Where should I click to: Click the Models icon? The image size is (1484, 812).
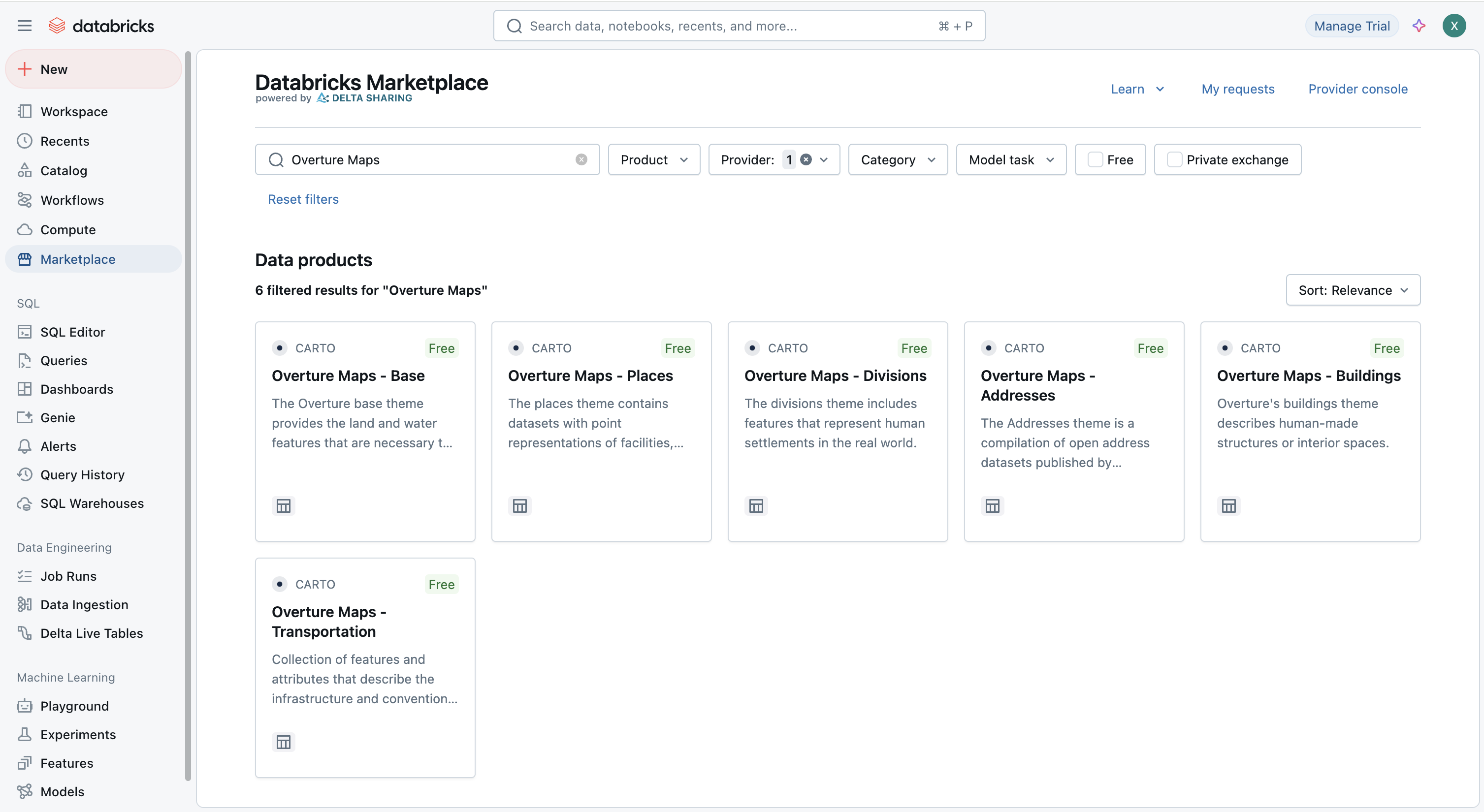coord(24,791)
